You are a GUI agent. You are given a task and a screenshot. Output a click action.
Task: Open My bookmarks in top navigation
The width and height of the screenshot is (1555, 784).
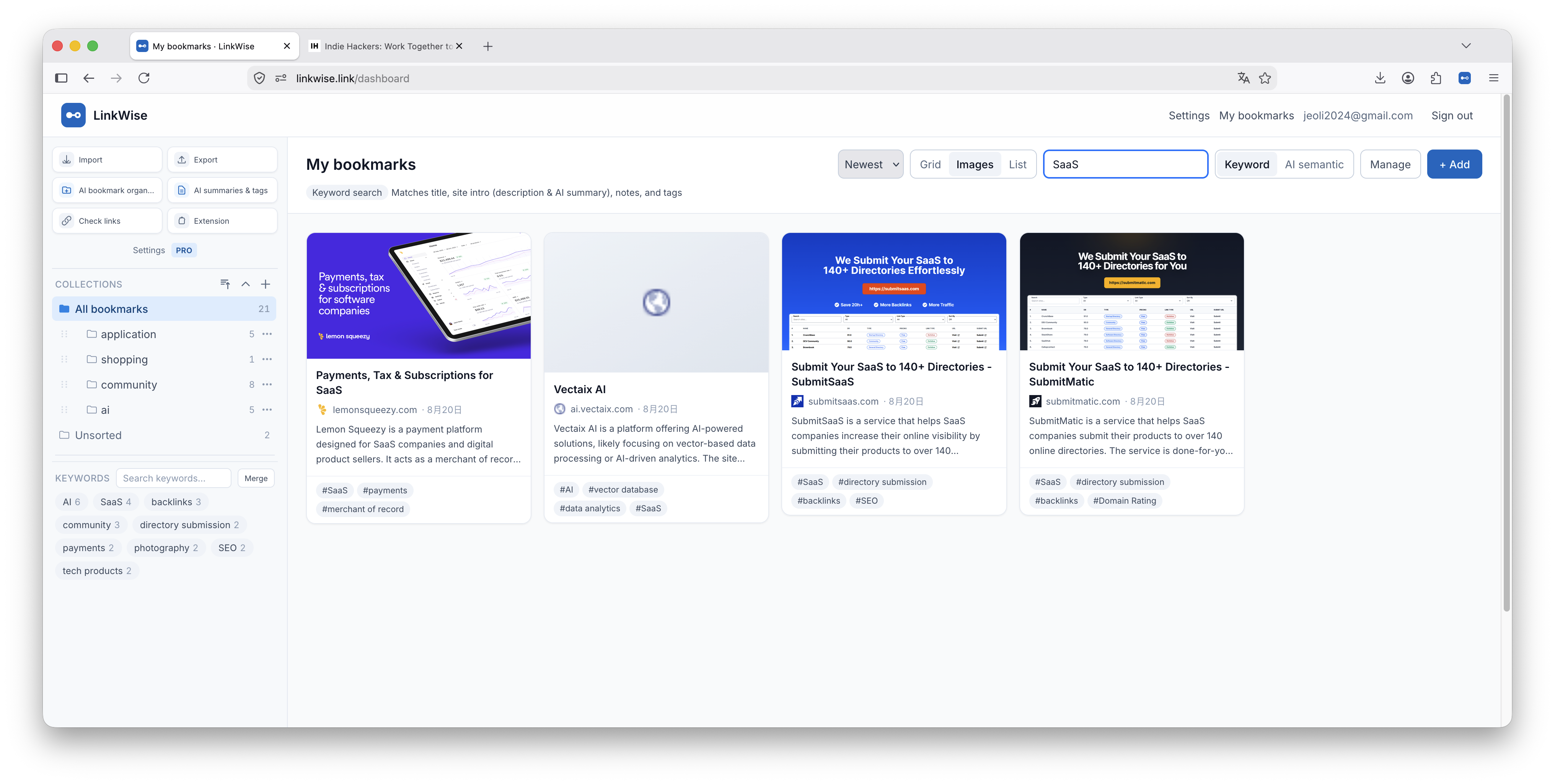(1256, 115)
